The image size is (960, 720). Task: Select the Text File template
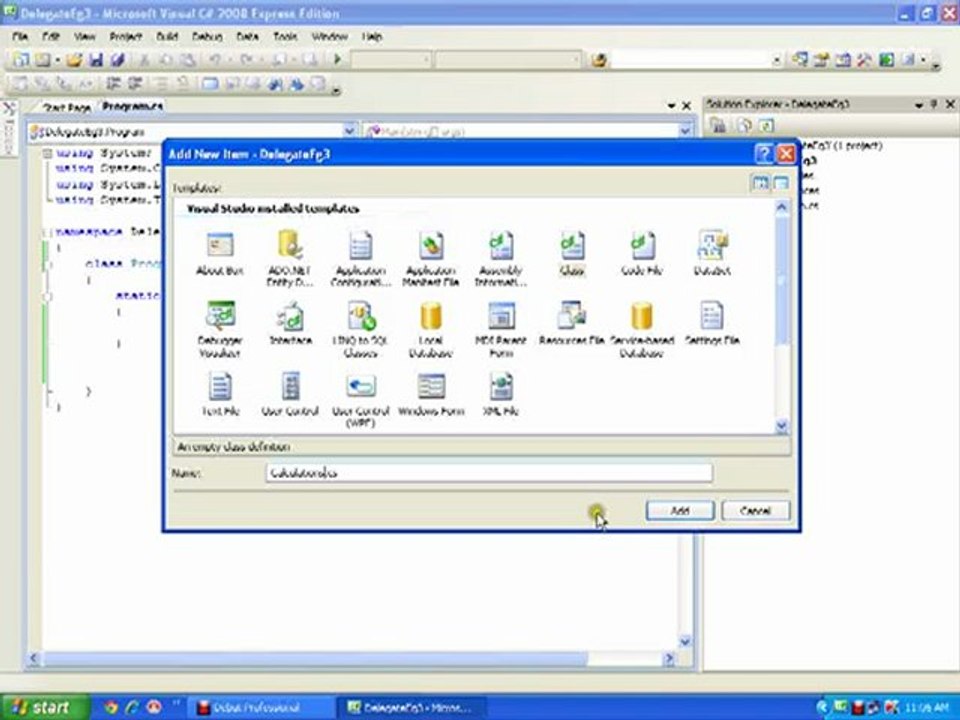[x=220, y=394]
